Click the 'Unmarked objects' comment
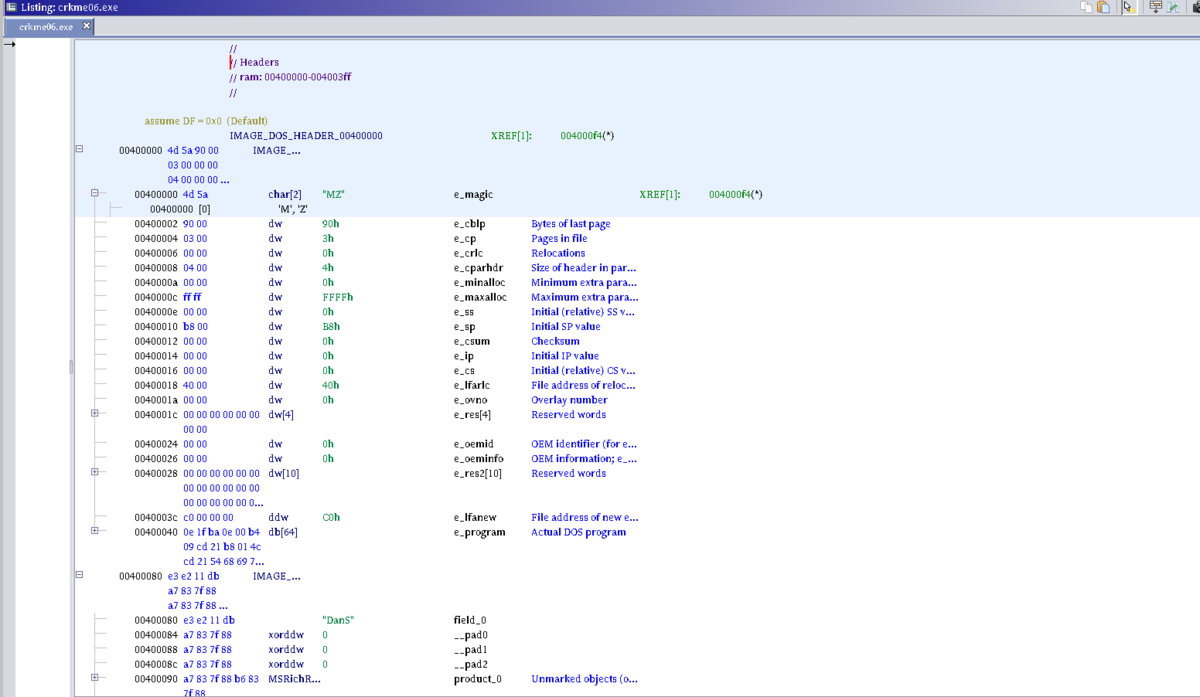 click(584, 679)
